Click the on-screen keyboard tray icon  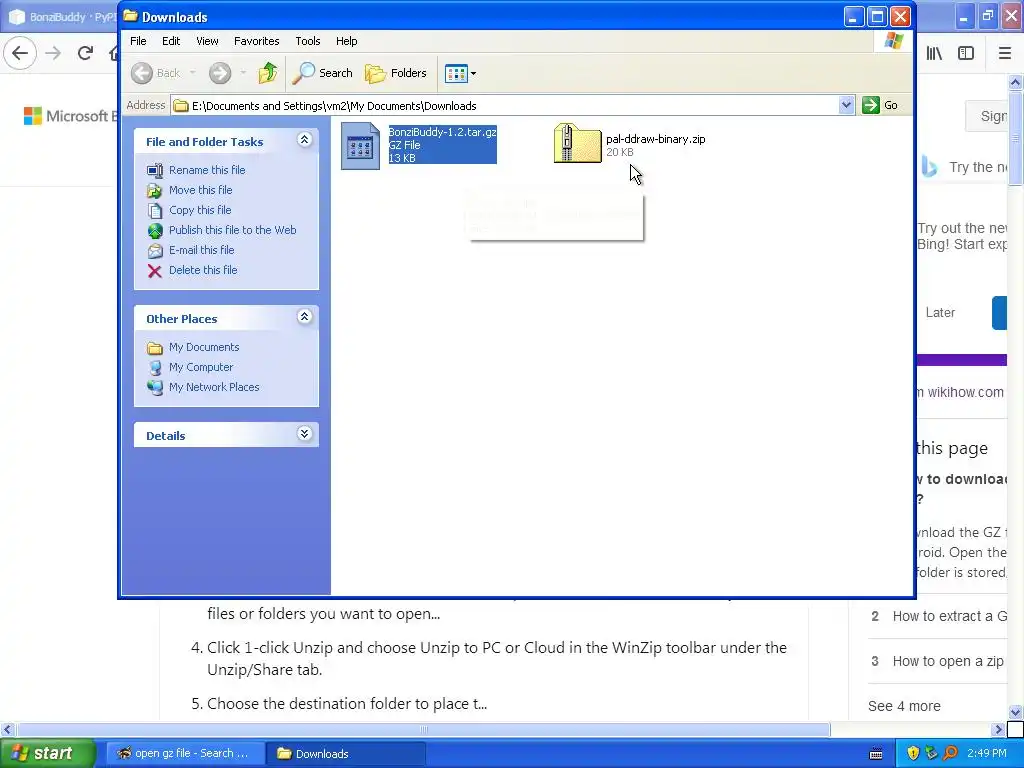tap(876, 754)
